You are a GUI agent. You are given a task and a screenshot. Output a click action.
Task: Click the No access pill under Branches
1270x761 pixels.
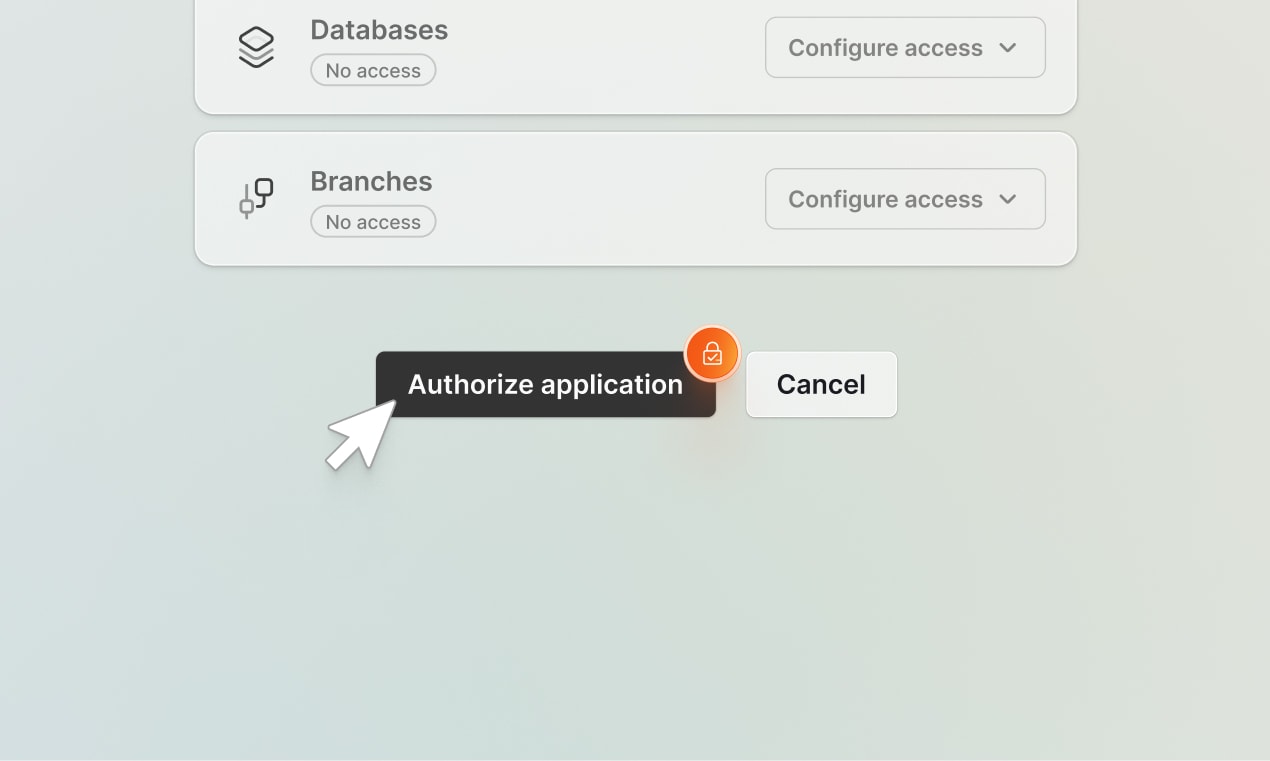[x=373, y=221]
